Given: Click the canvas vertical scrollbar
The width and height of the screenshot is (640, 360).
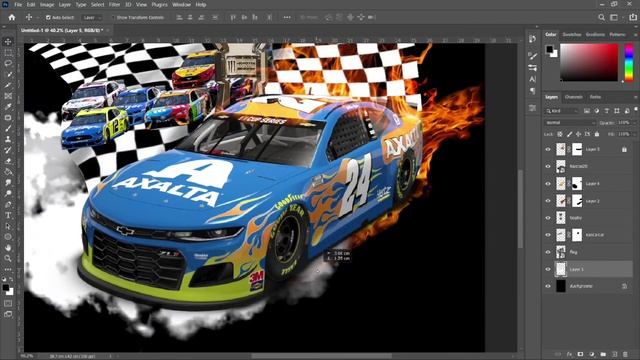Looking at the screenshot, I should 520,208.
